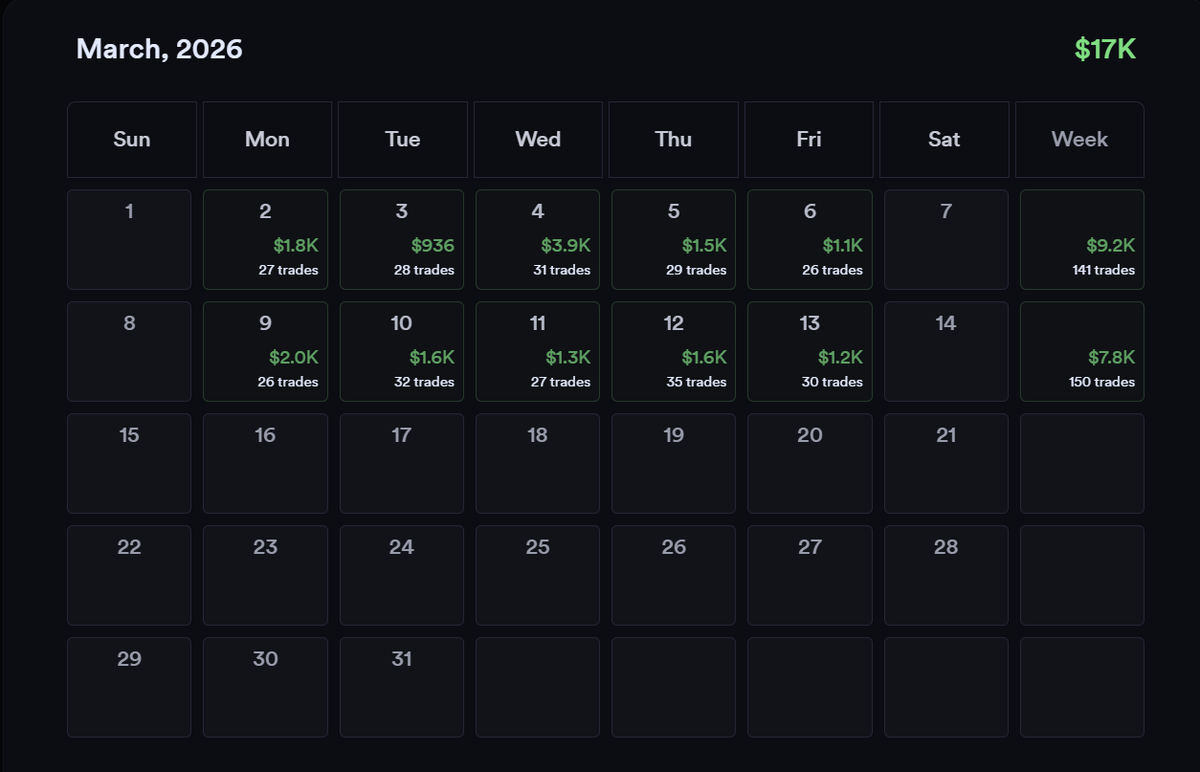Select the March 29 cell
Viewport: 1200px width, 772px height.
pos(129,688)
